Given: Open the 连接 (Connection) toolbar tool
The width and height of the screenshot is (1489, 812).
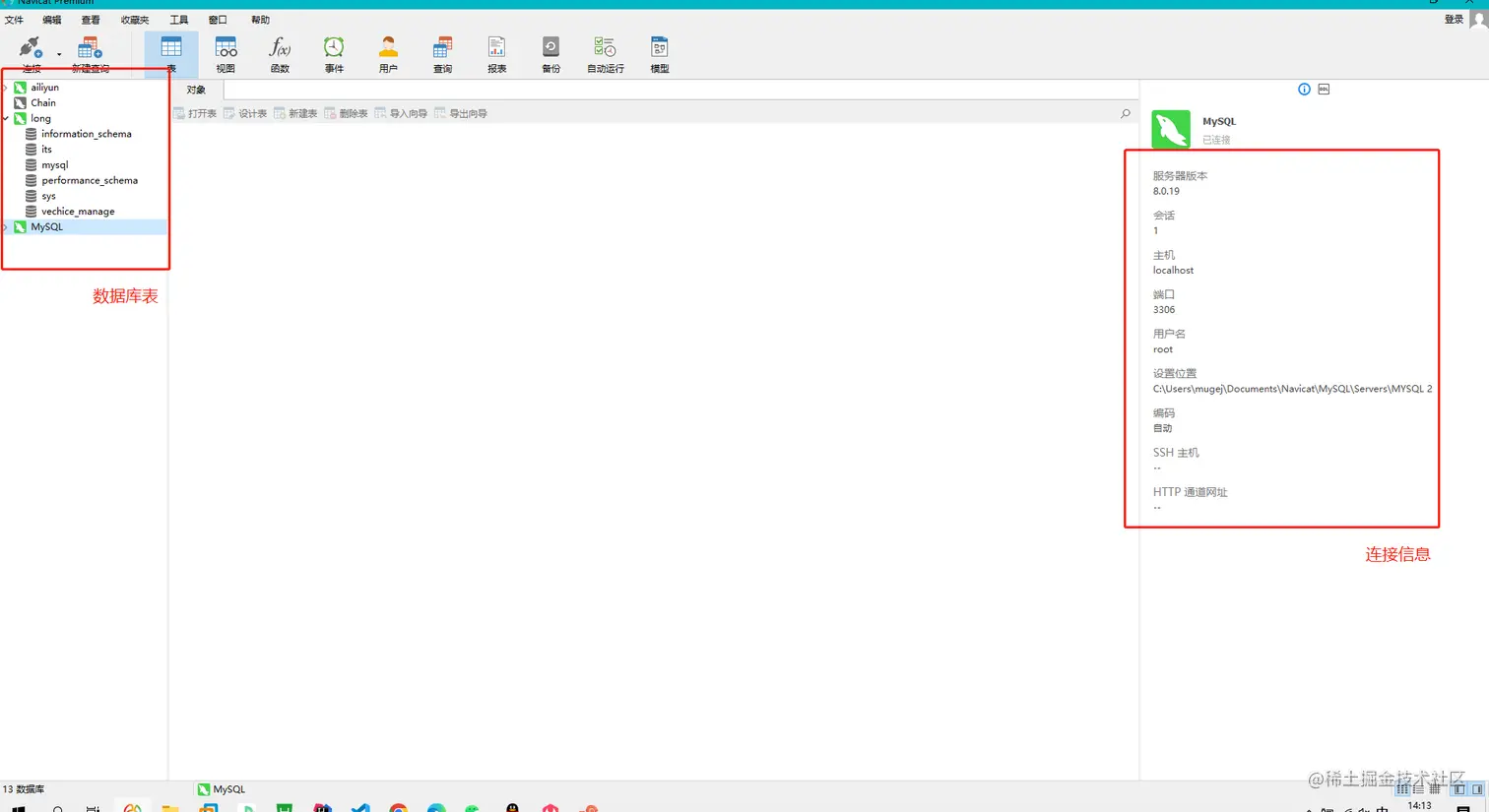Looking at the screenshot, I should [32, 54].
